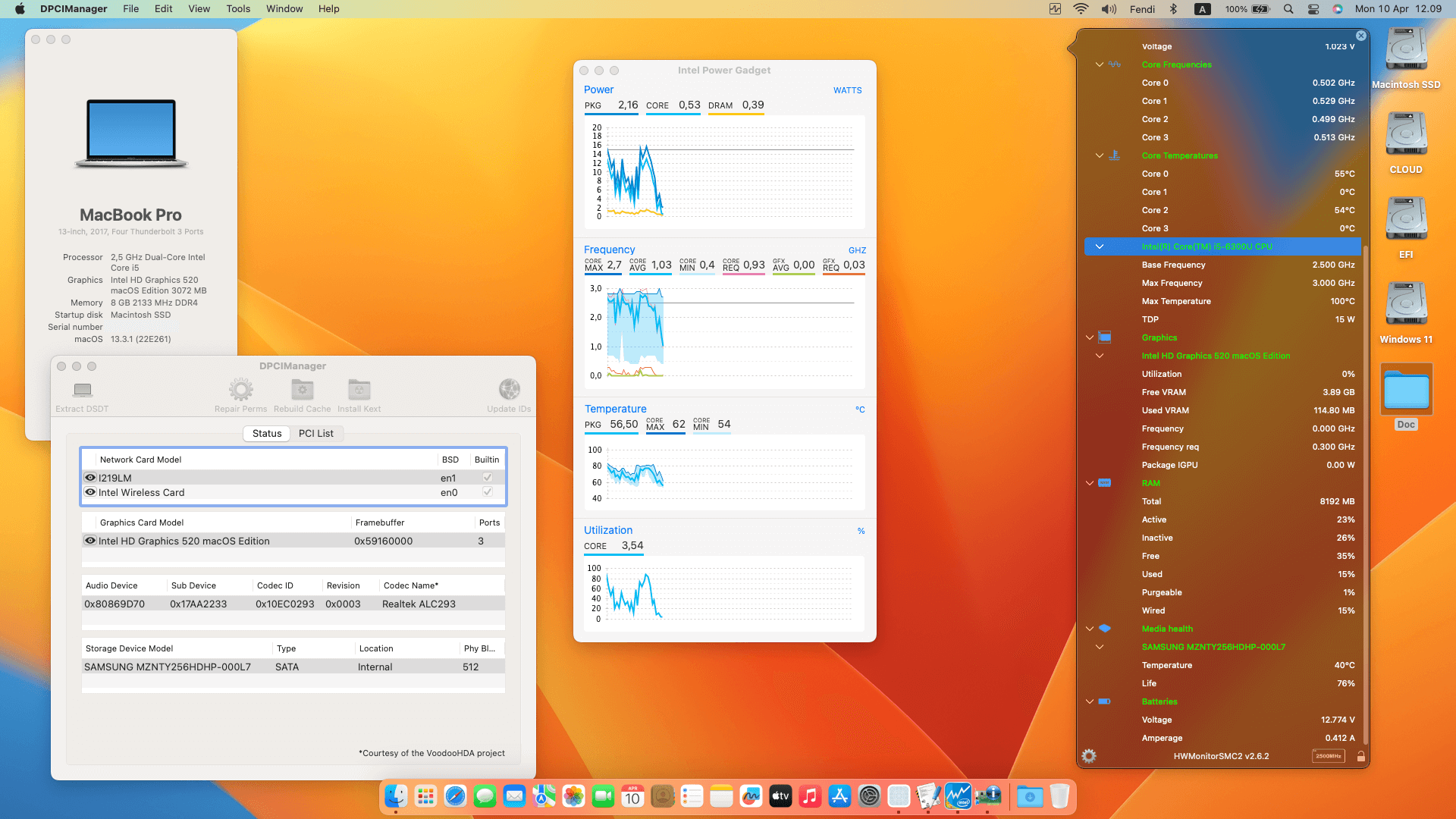Viewport: 1456px width, 819px height.
Task: Open the Edit menu
Action: [x=163, y=9]
